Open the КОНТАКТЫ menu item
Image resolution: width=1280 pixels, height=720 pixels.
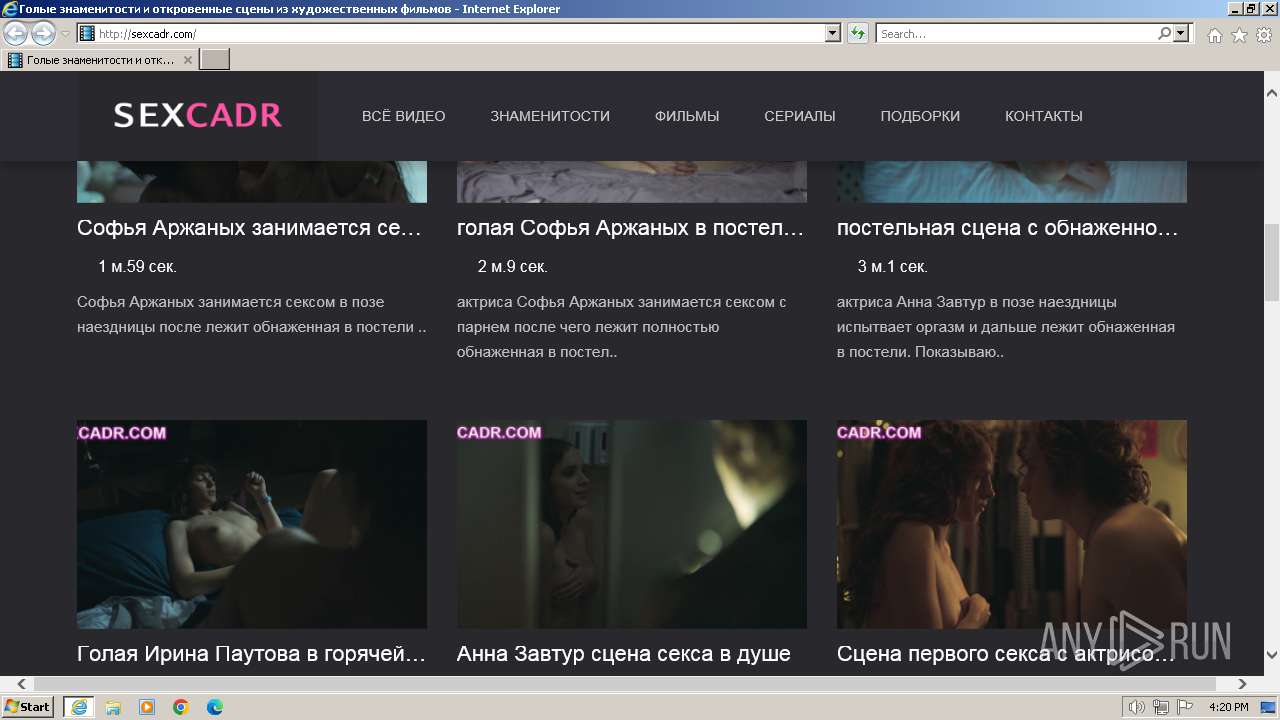(x=1044, y=116)
